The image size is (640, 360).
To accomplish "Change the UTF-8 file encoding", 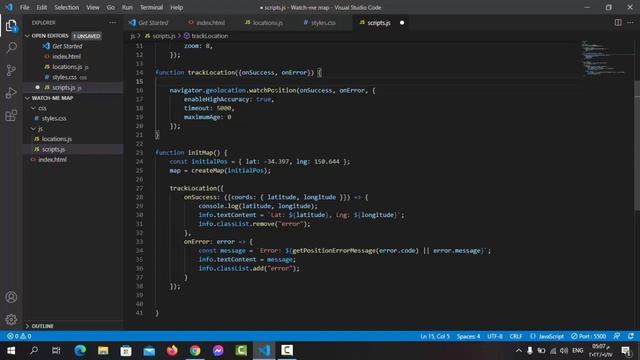I will pos(495,336).
